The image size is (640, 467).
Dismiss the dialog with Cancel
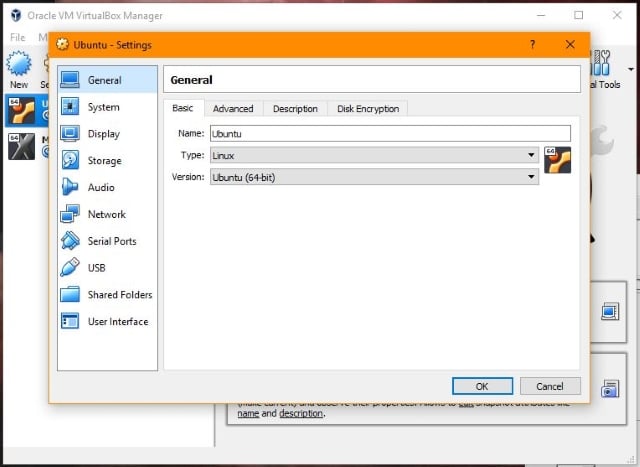pos(550,386)
